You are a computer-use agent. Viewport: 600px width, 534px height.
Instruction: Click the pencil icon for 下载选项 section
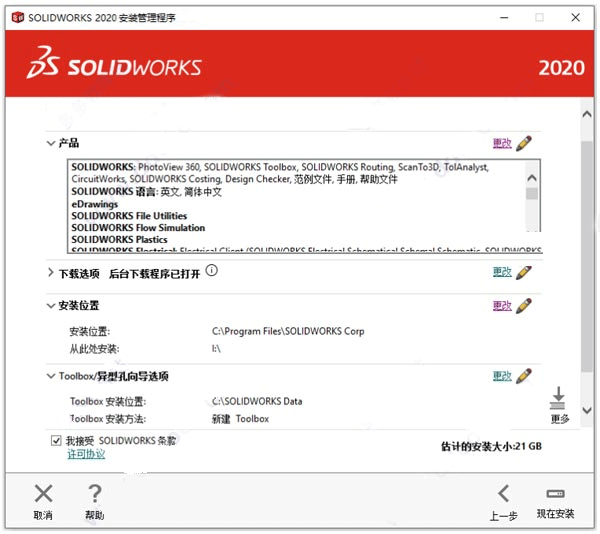pos(524,272)
